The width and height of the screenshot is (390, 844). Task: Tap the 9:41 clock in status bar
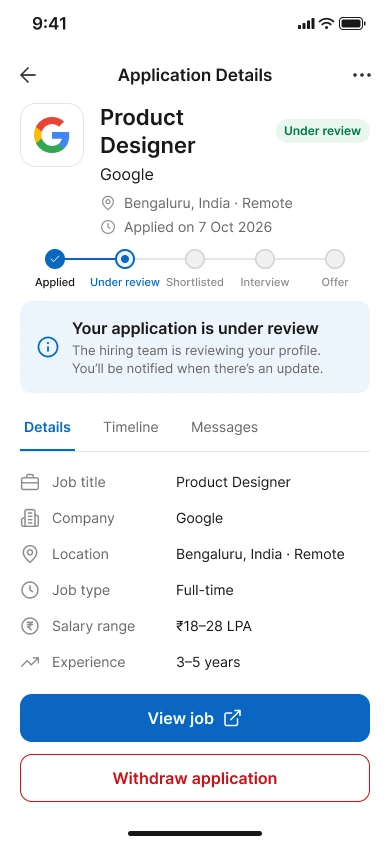[x=49, y=24]
